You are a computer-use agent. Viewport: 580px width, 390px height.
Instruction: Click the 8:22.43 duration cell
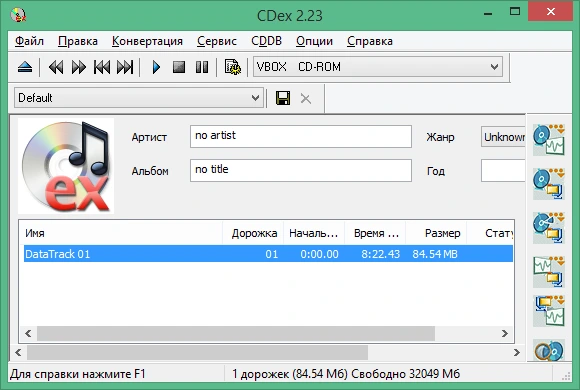tap(380, 254)
